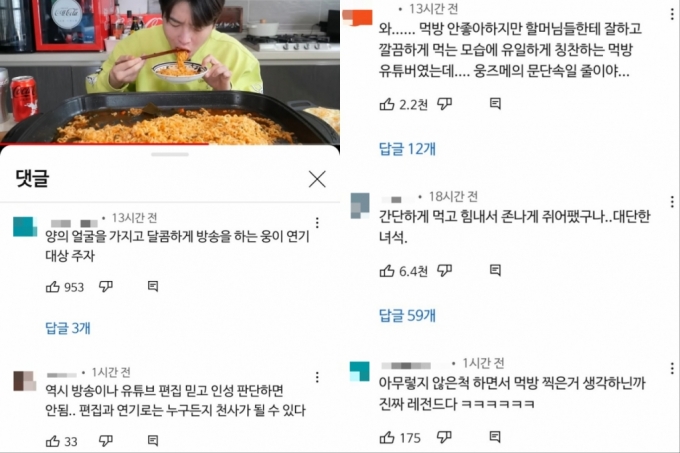Open teal avatar of the 1시간 전 commenter
This screenshot has height=453, width=680.
pyautogui.click(x=360, y=371)
